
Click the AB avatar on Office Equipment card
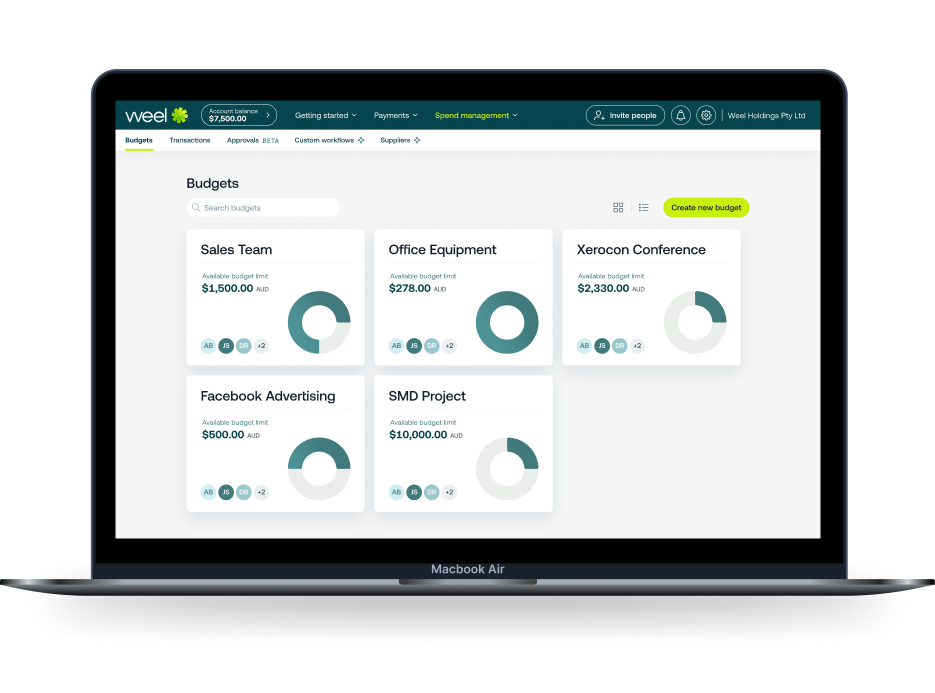[397, 346]
